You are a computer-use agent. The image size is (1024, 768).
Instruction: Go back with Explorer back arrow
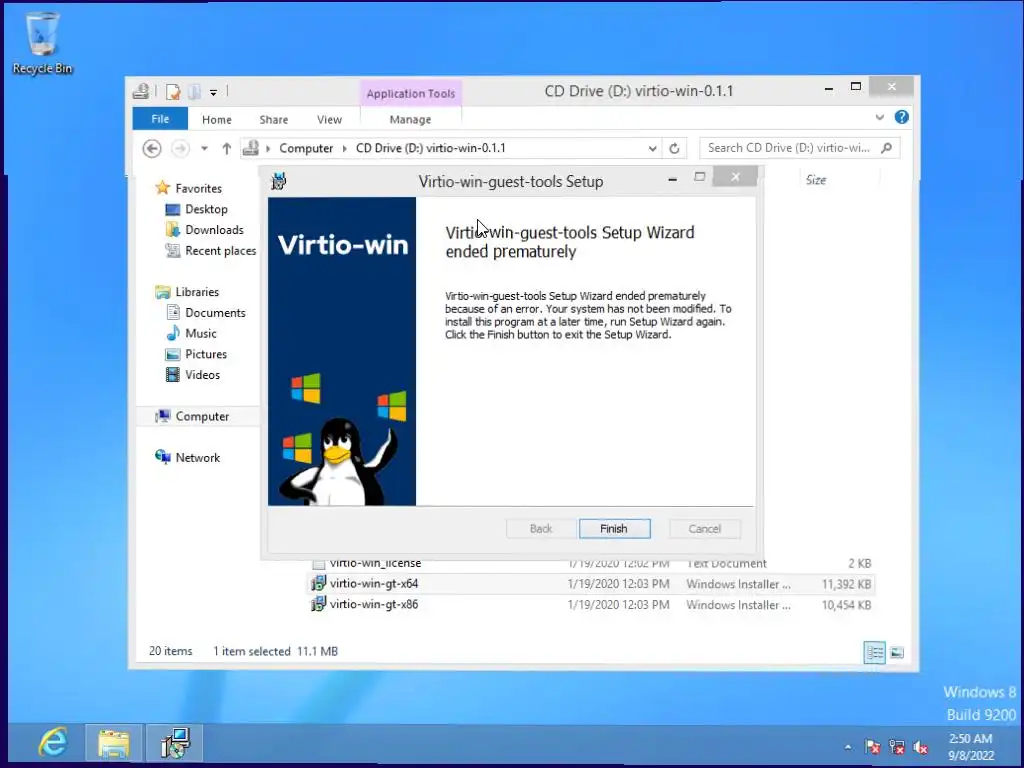(x=152, y=148)
